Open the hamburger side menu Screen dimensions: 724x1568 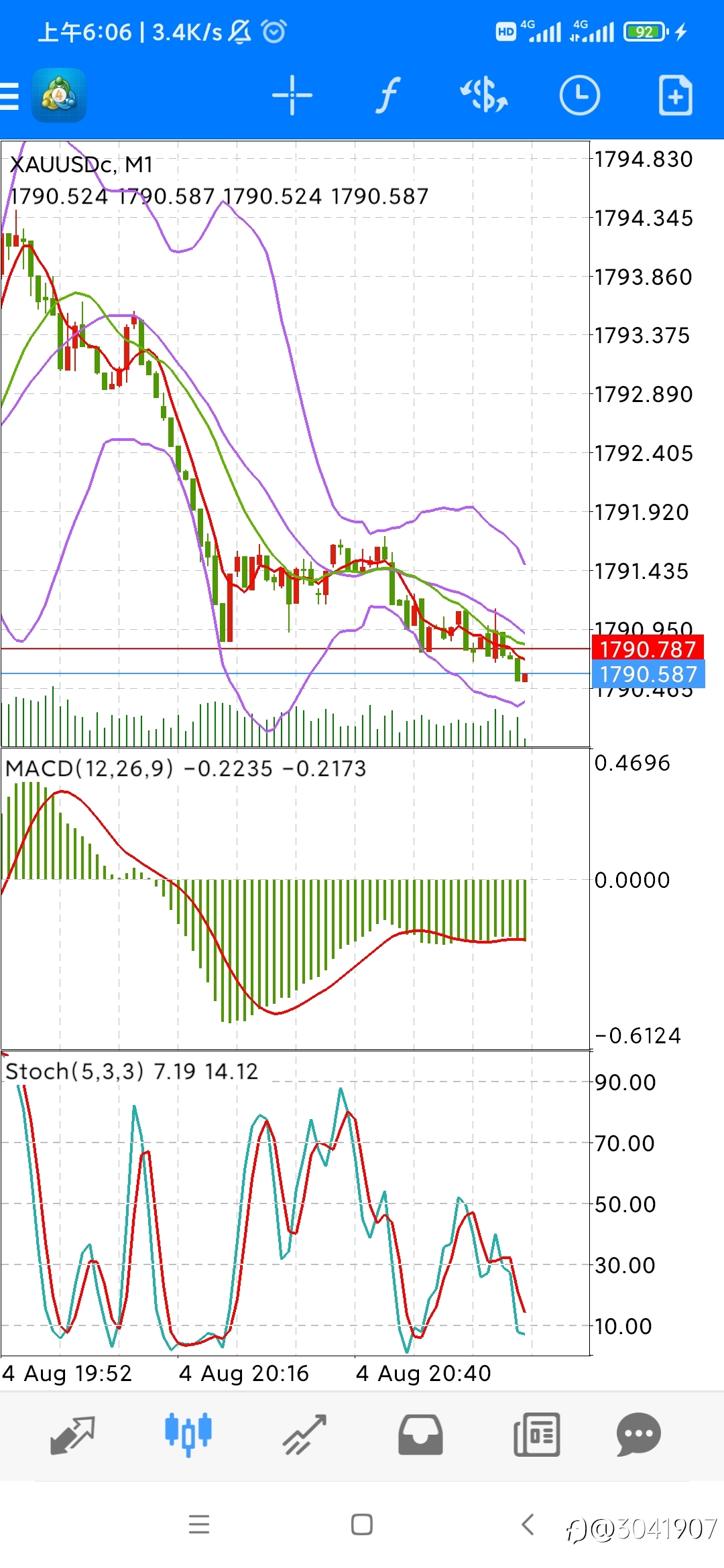pos(9,96)
